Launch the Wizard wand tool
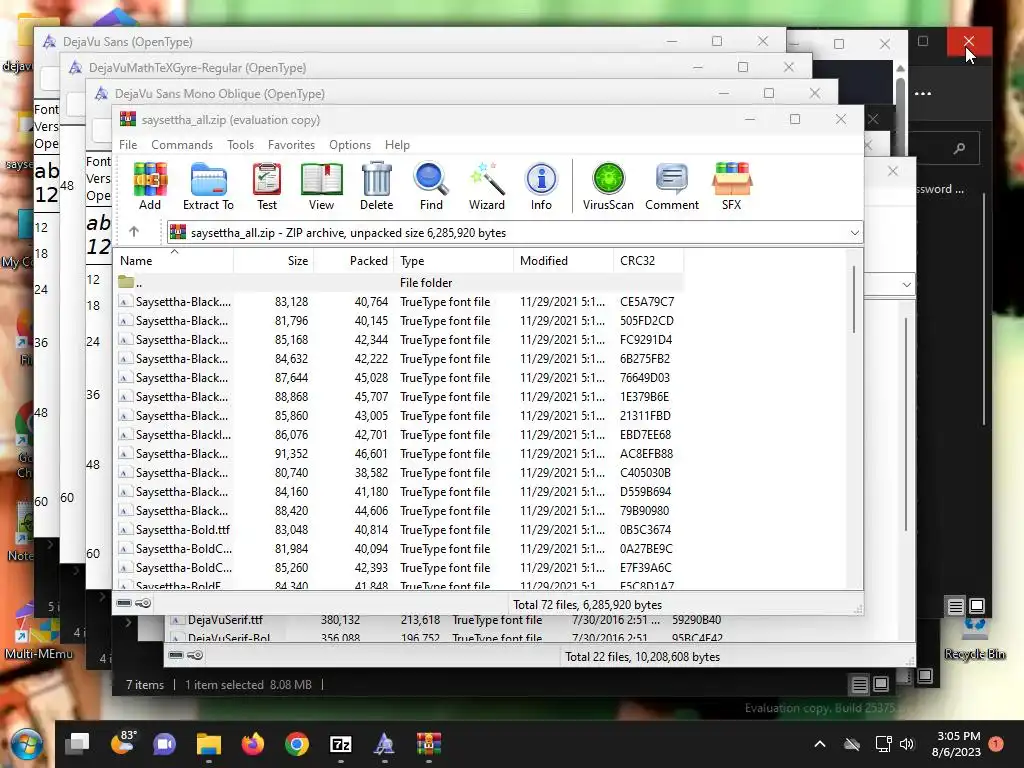1024x768 pixels. pos(487,186)
